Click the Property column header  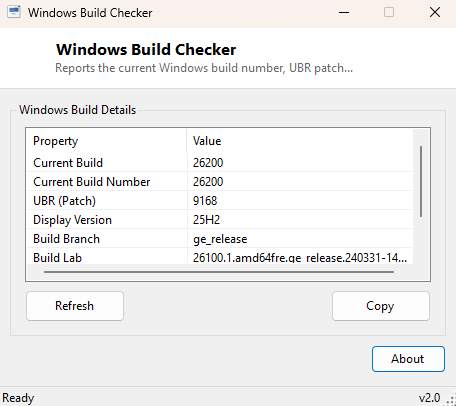point(107,141)
